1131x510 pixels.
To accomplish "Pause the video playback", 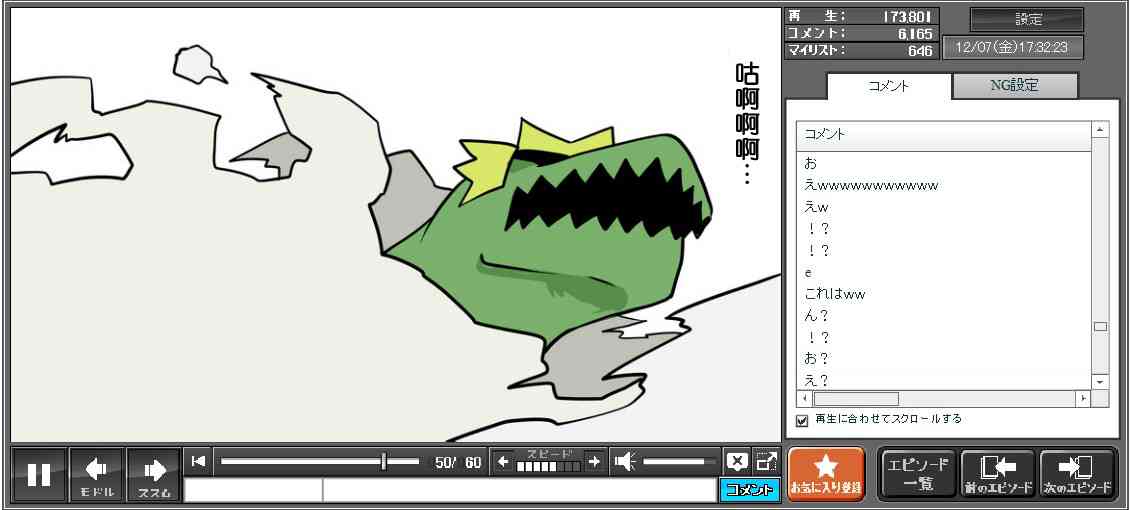I will click(39, 474).
